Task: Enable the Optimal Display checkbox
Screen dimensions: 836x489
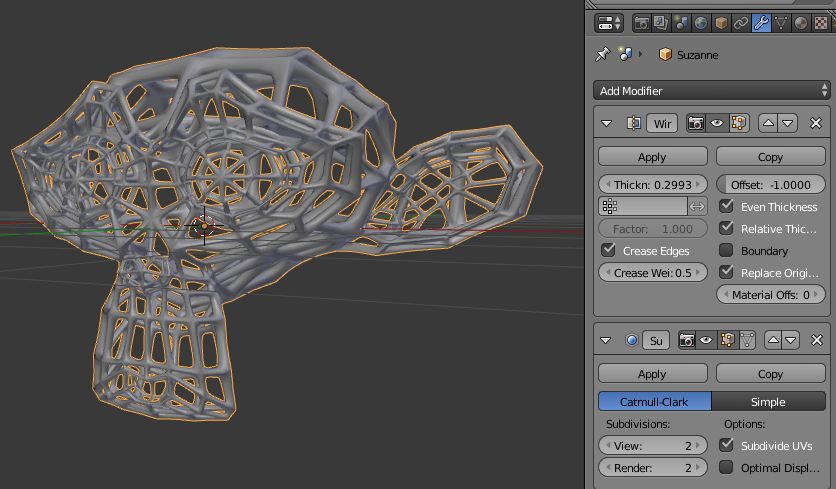Action: tap(726, 467)
